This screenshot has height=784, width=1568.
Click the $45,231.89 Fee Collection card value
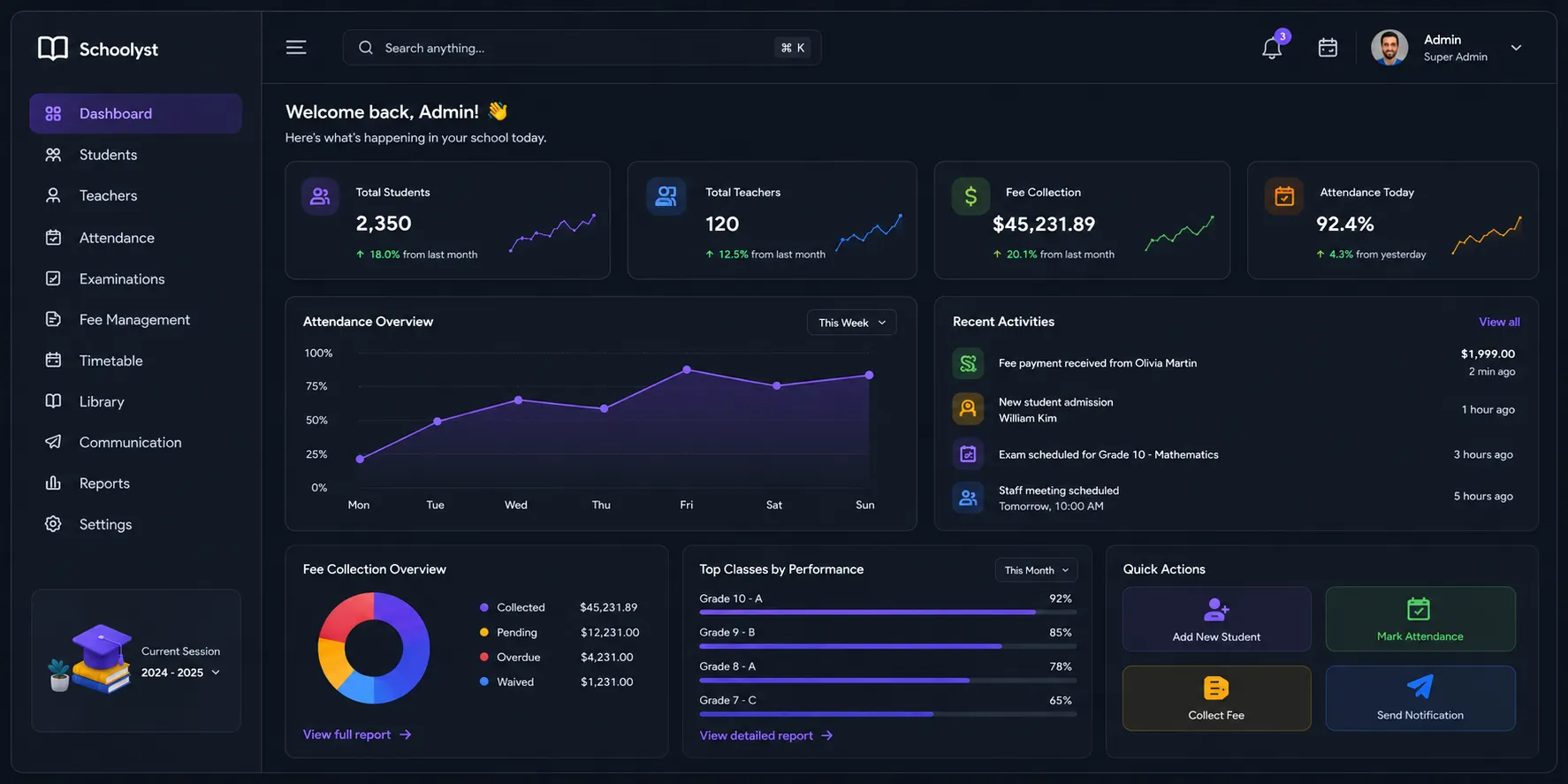coord(1044,224)
